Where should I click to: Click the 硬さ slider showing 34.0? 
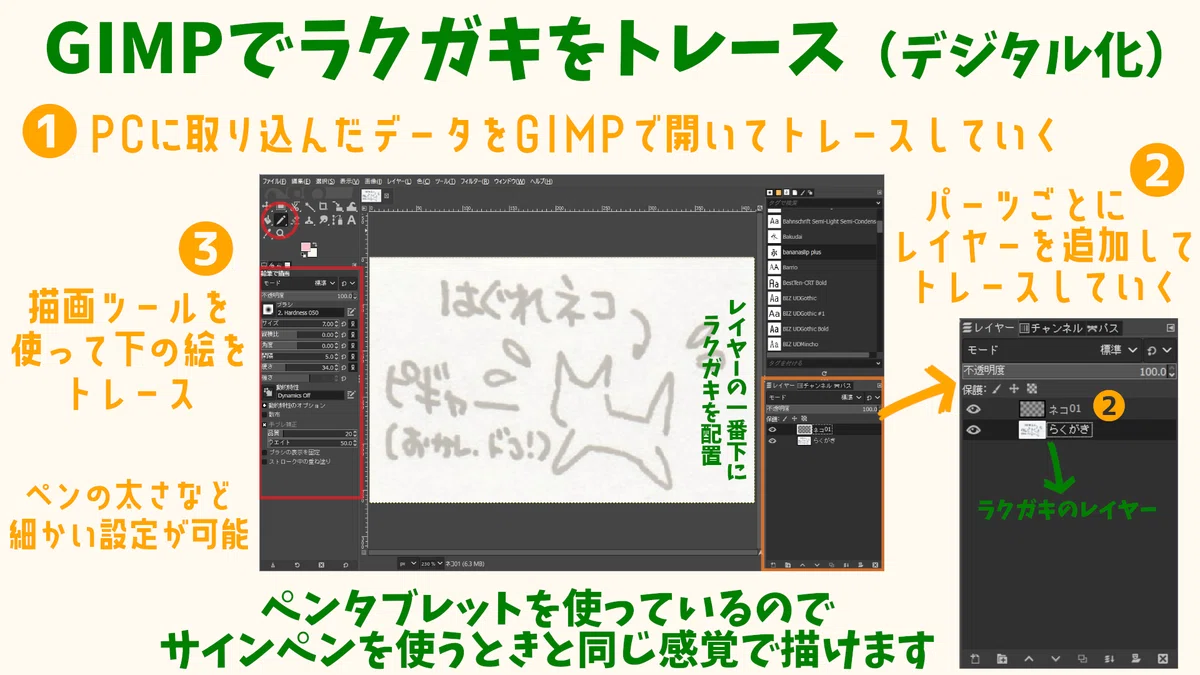(298, 367)
